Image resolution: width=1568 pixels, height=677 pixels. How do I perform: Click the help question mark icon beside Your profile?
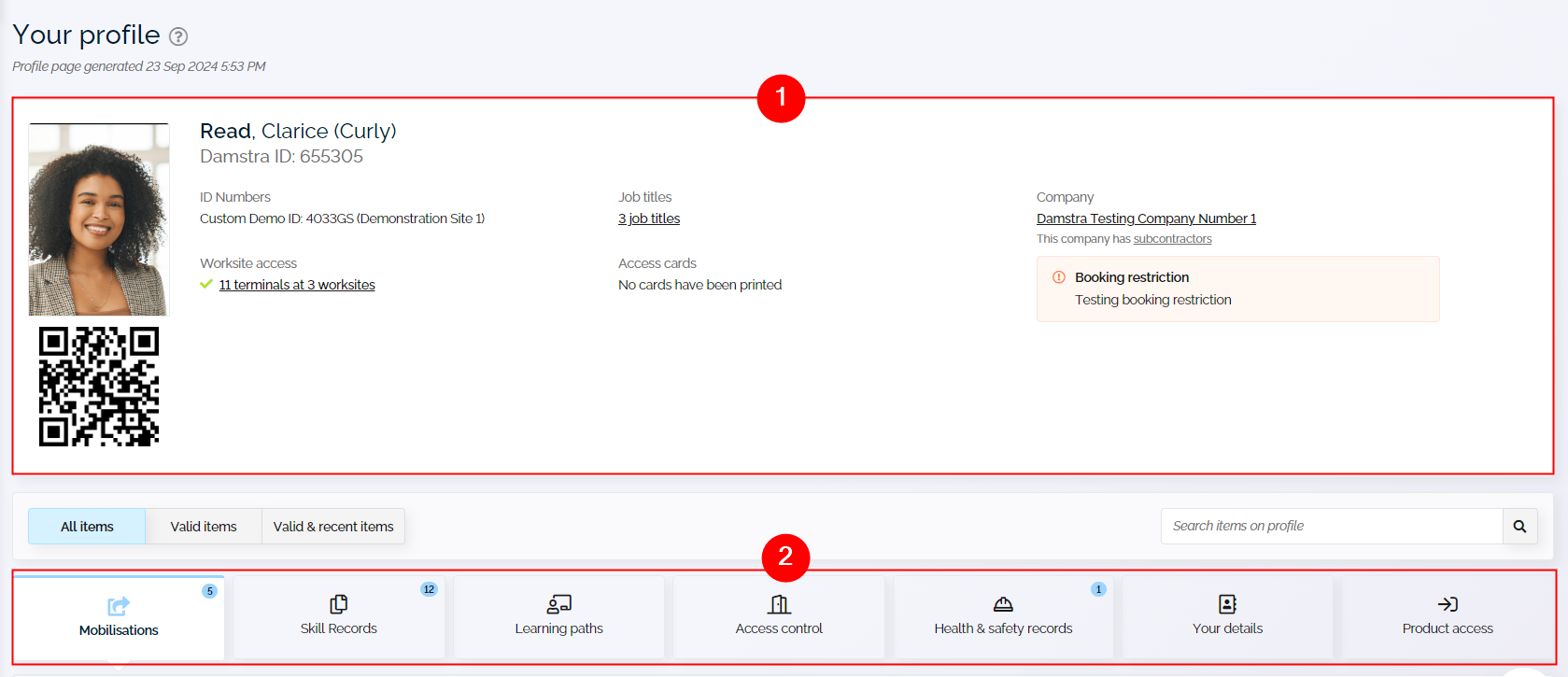tap(178, 36)
